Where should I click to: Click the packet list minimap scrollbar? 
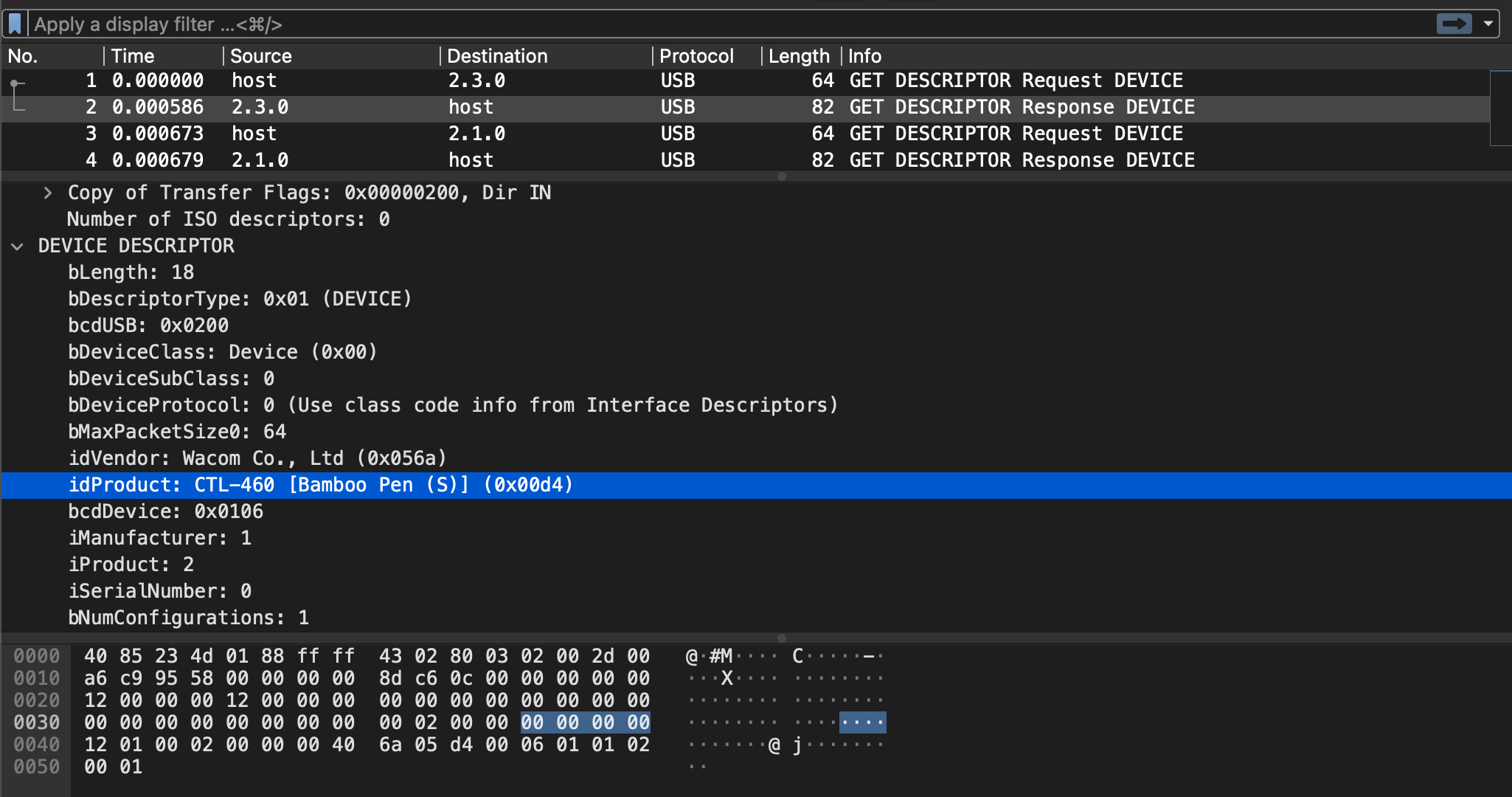point(1500,108)
